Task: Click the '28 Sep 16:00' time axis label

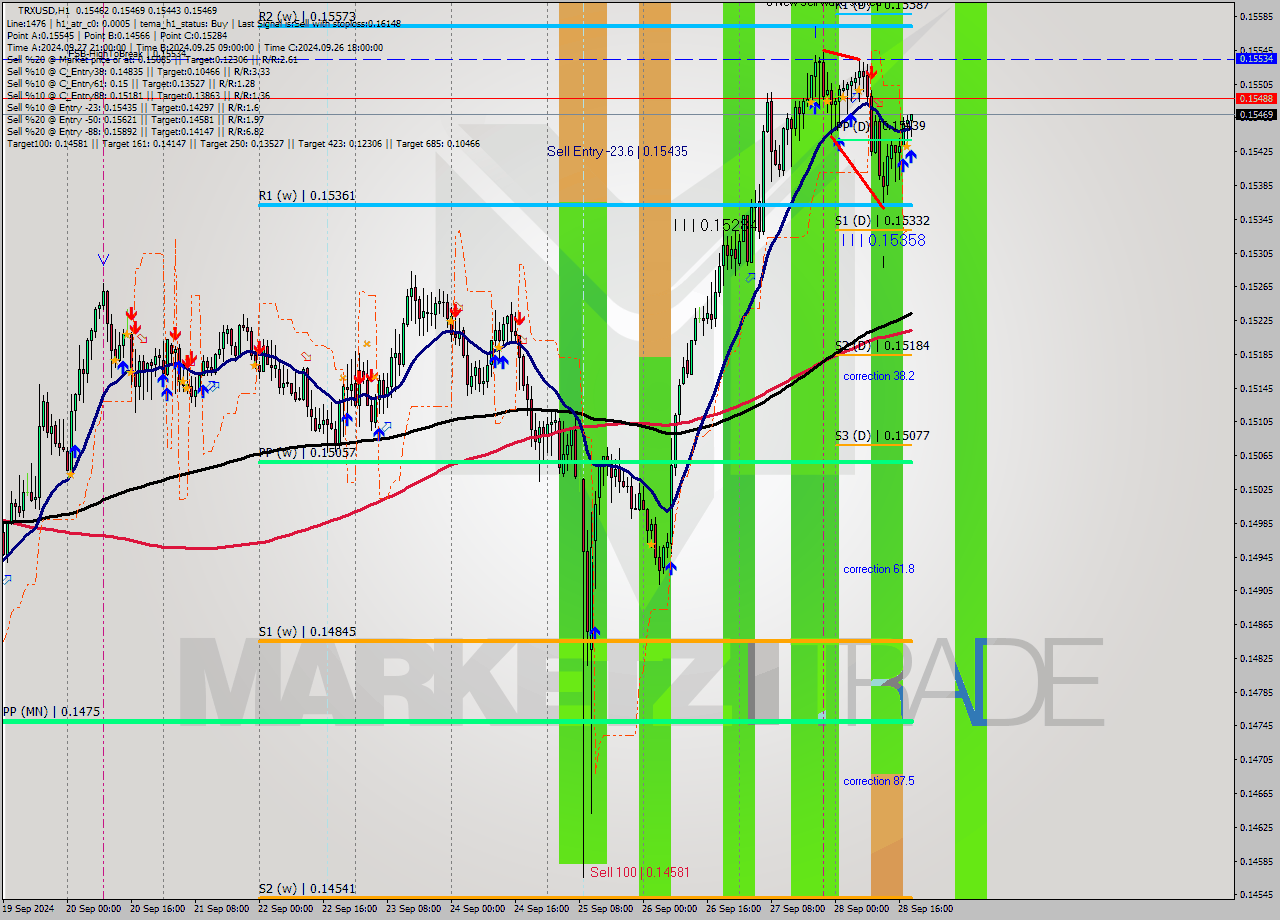Action: (925, 909)
